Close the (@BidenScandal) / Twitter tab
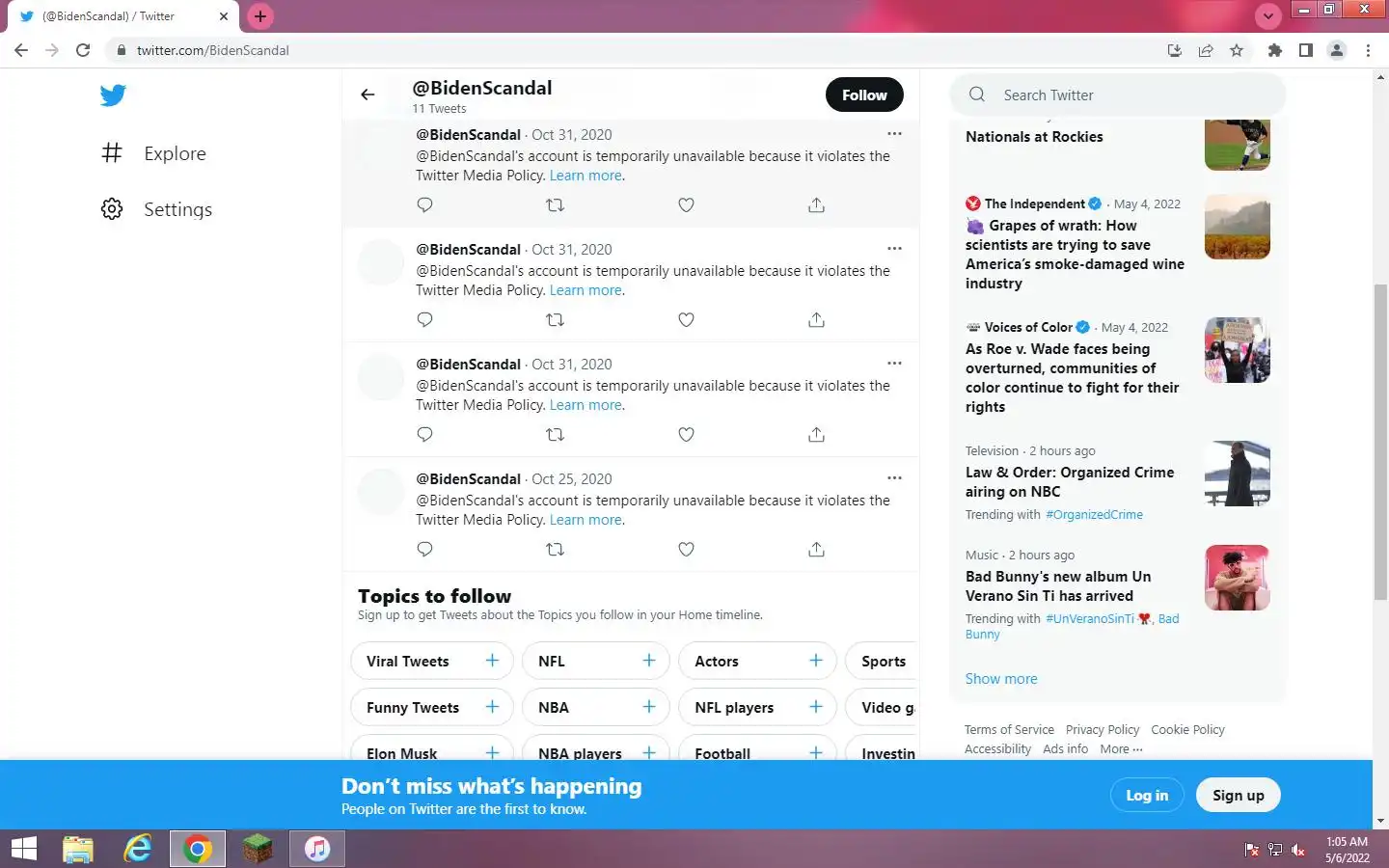Screen dimensions: 1389x868 224,16
